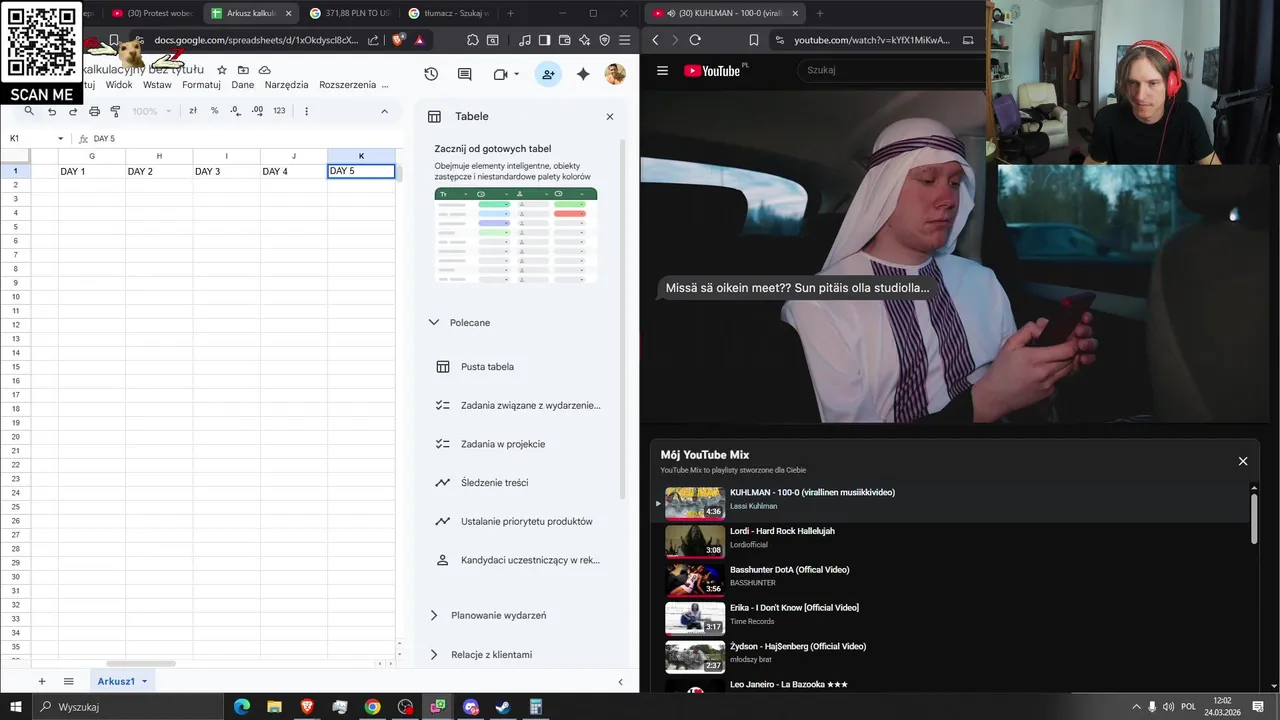The width and height of the screenshot is (1280, 720).
Task: Reload the YouTube browser page
Action: 695,40
